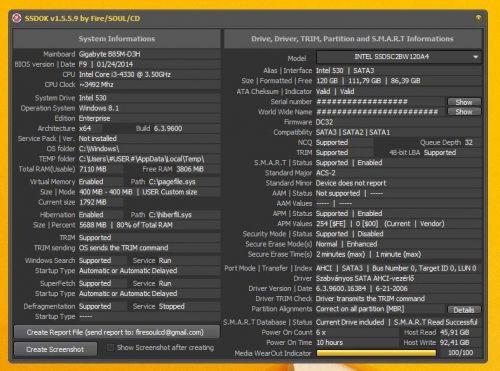Open Partition Alignments Details

tap(464, 310)
